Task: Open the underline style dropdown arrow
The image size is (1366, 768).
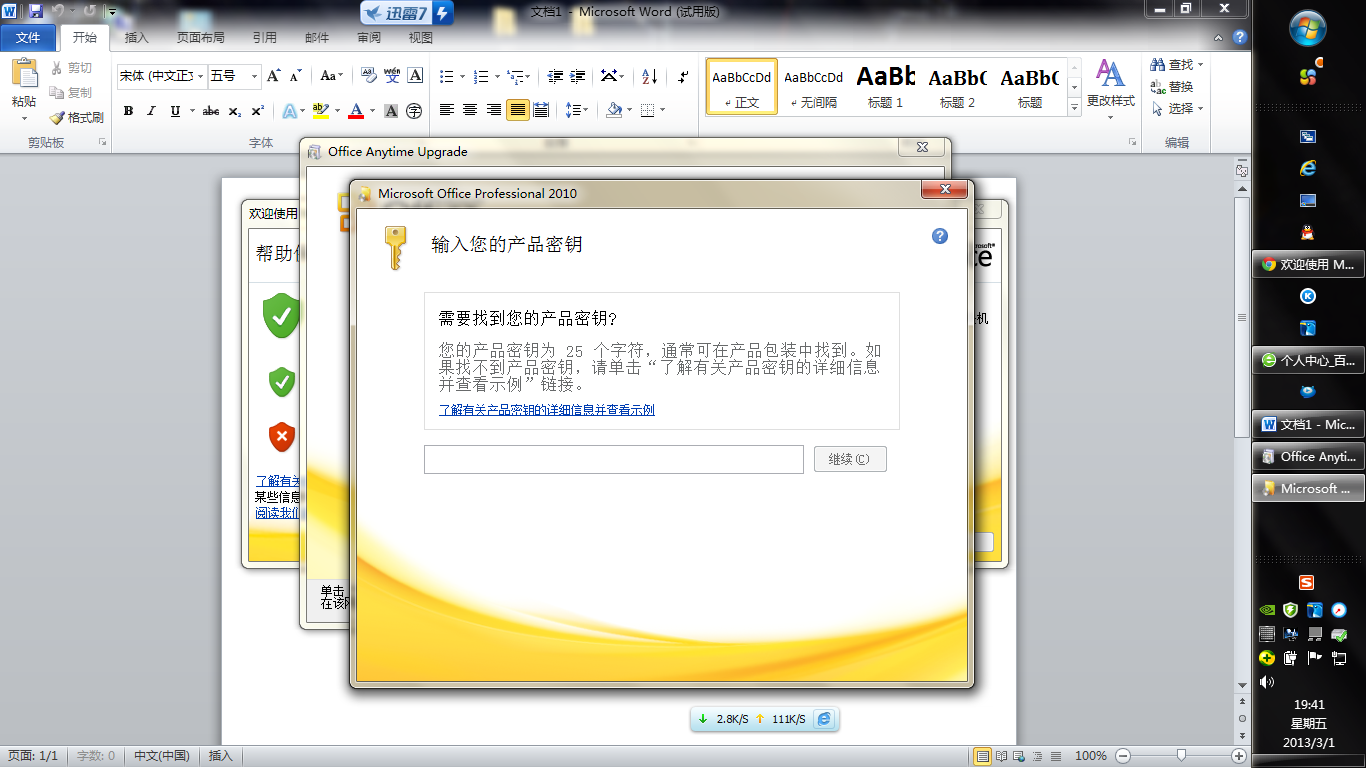Action: pyautogui.click(x=191, y=111)
